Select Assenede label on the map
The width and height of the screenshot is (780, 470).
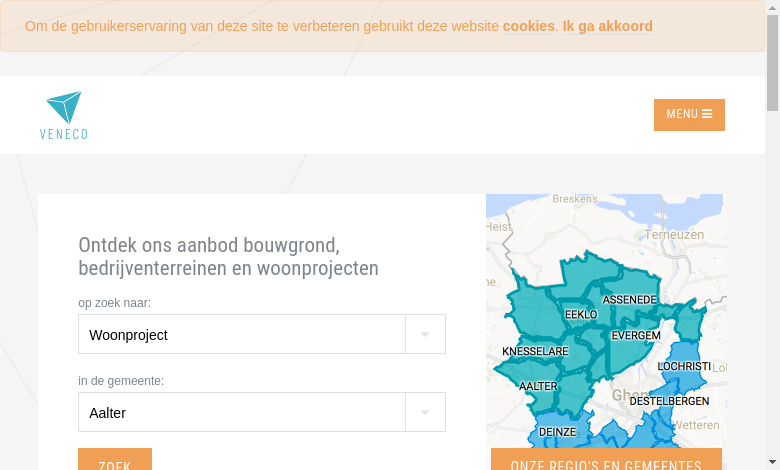629,300
